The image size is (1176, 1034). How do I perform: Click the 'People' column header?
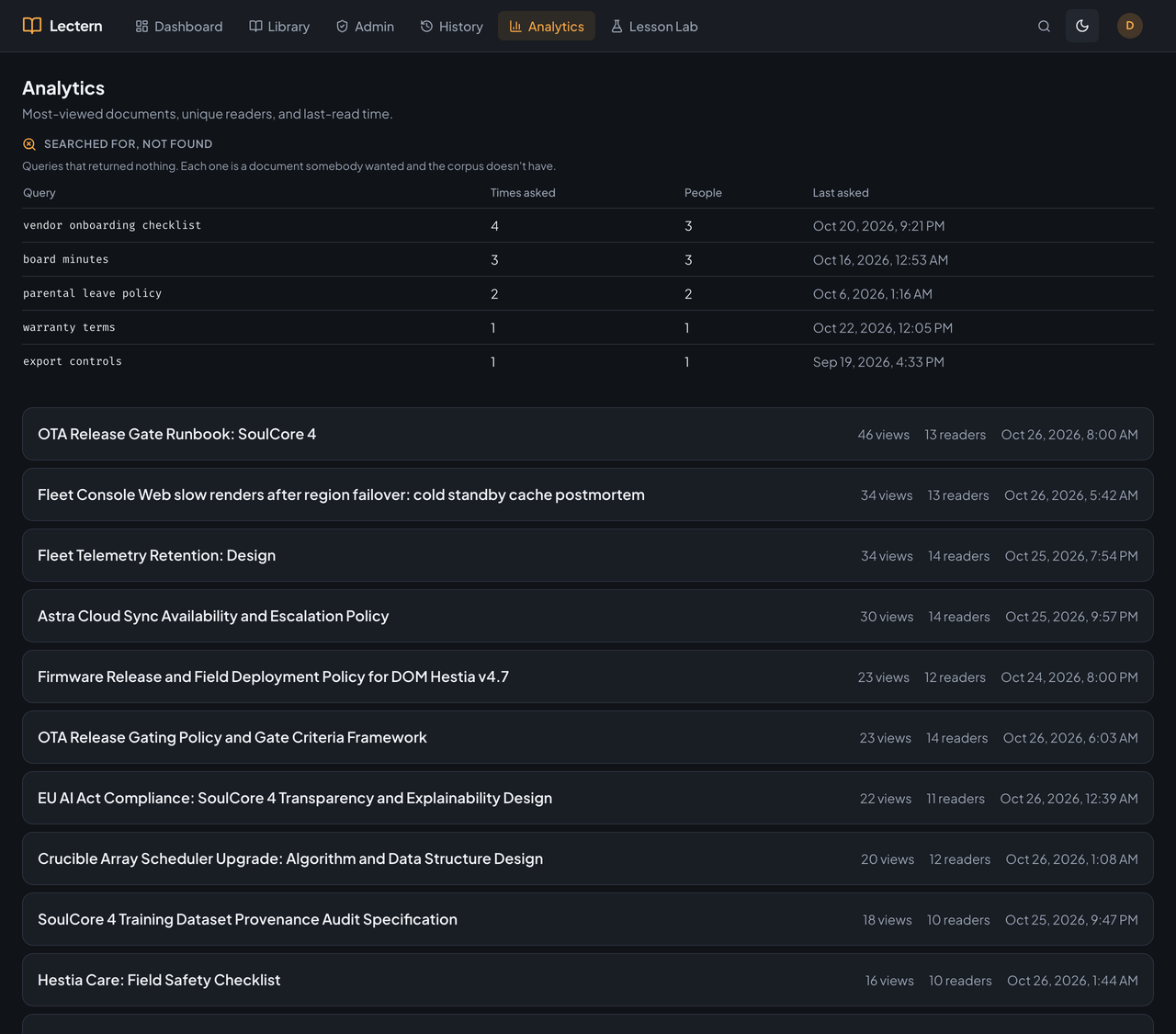(x=703, y=193)
